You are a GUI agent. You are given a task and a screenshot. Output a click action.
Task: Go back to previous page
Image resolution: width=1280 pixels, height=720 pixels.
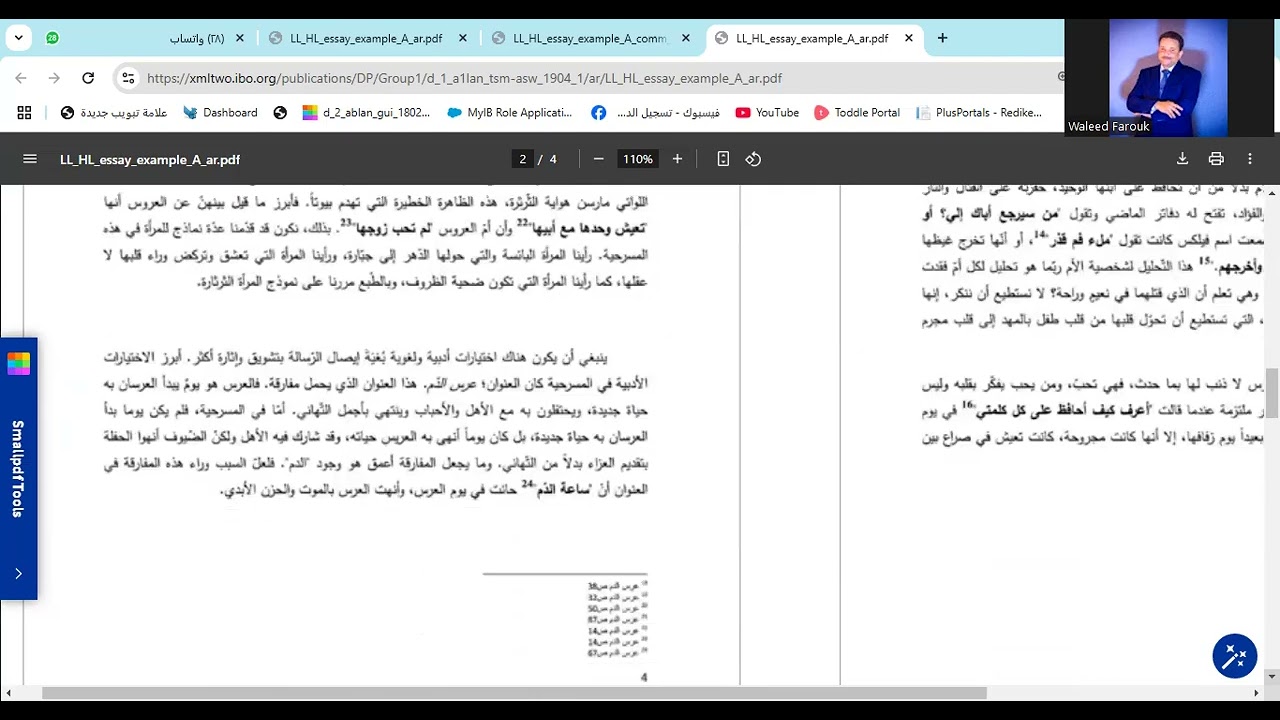pos(21,78)
